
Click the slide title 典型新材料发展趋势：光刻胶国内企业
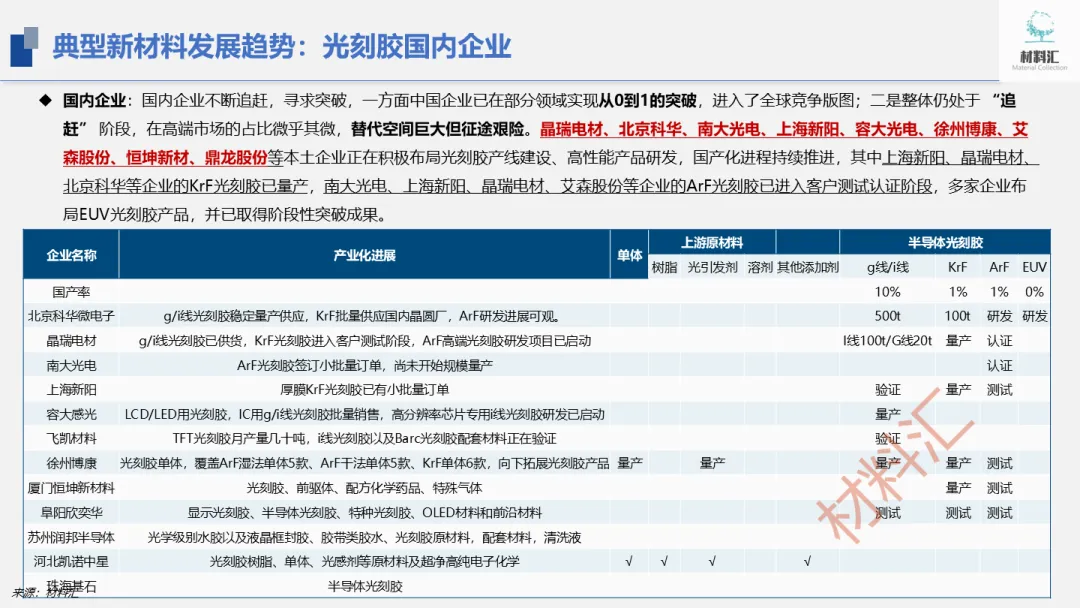pyautogui.click(x=282, y=46)
